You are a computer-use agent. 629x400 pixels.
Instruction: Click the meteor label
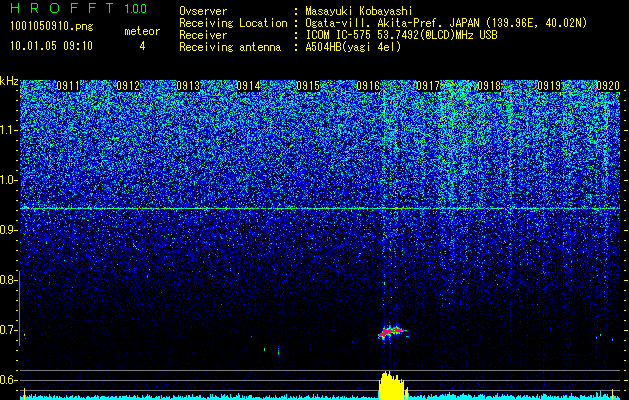142,31
